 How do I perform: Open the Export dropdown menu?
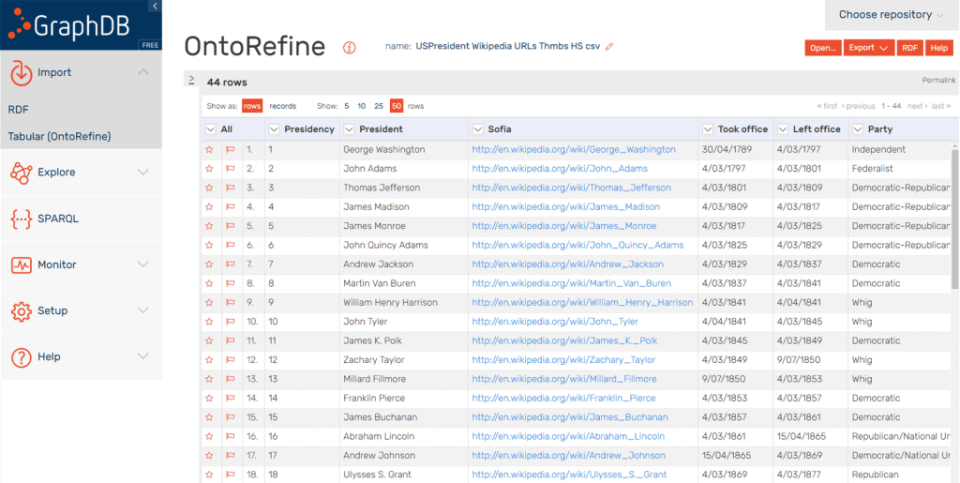click(868, 48)
